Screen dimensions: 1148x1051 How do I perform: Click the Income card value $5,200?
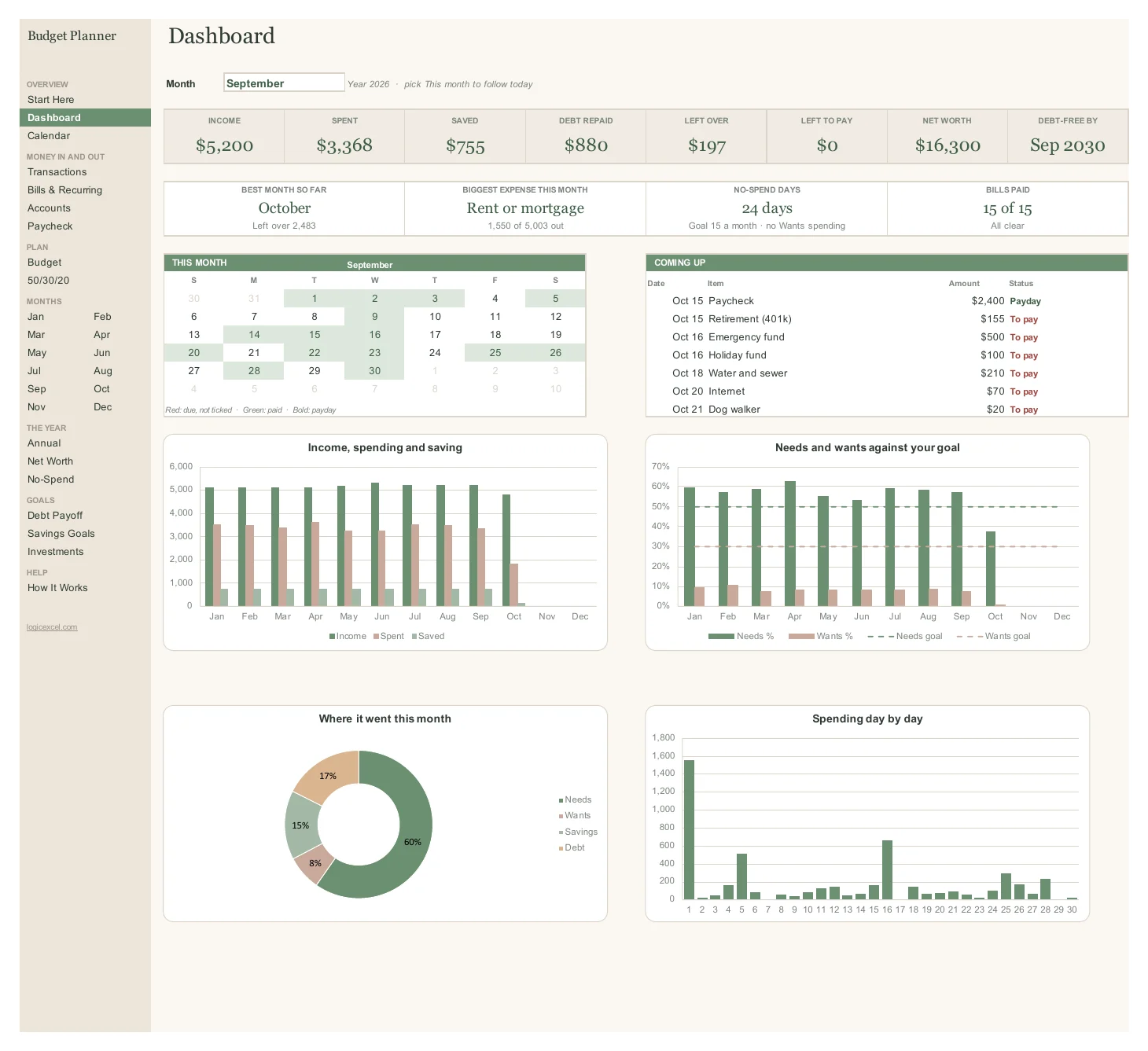(224, 145)
